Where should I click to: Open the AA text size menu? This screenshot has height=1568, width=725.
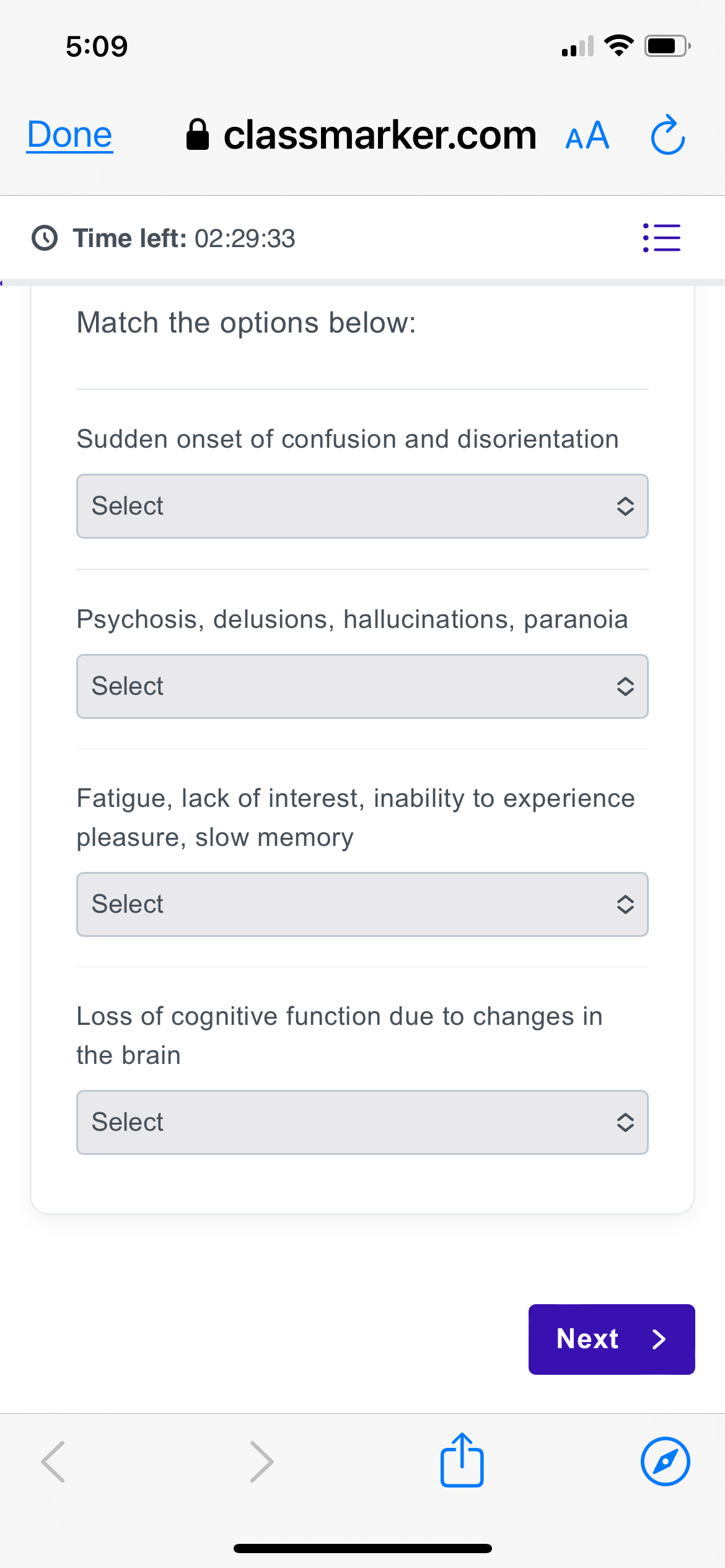pos(587,136)
